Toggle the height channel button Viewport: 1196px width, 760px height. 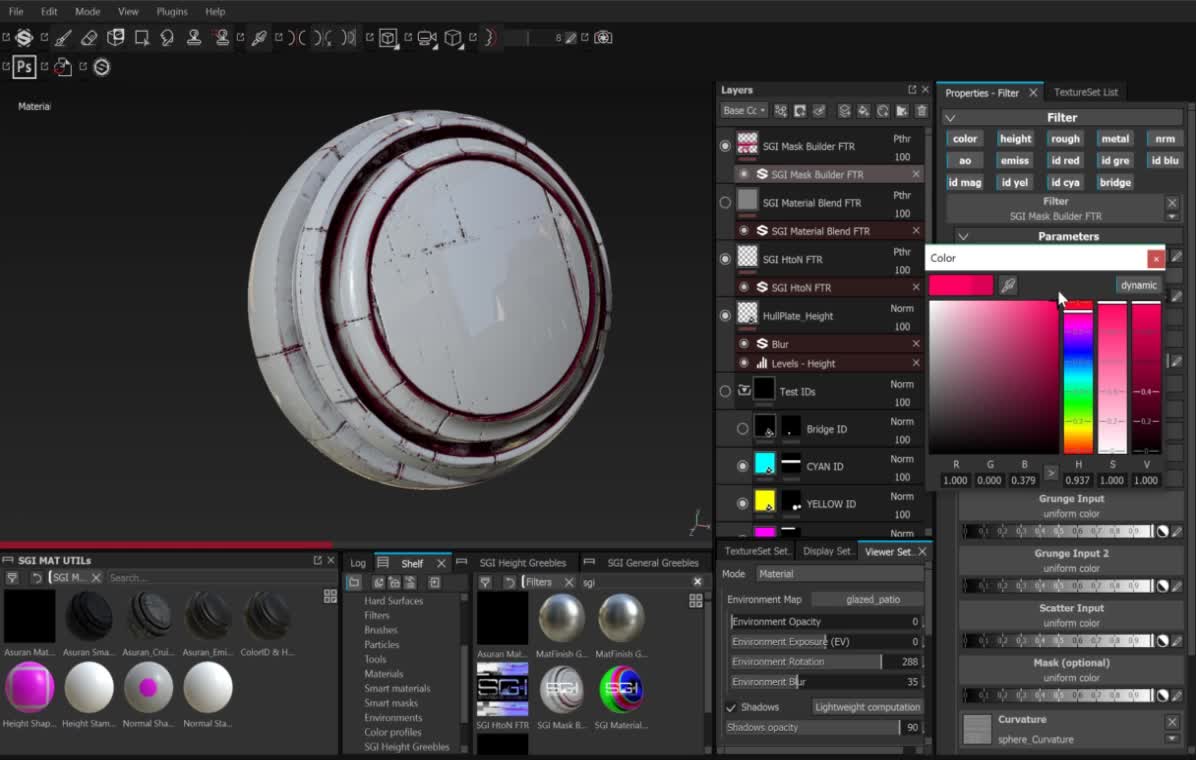(1014, 139)
